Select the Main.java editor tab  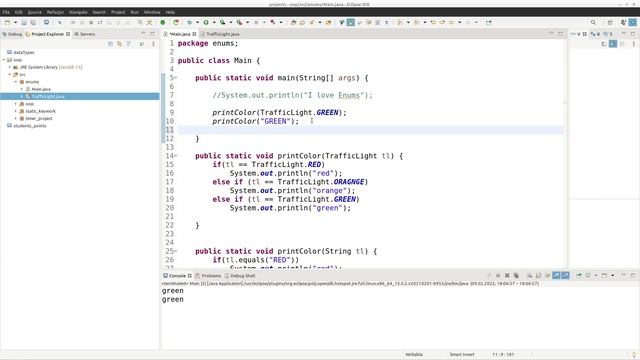180,34
